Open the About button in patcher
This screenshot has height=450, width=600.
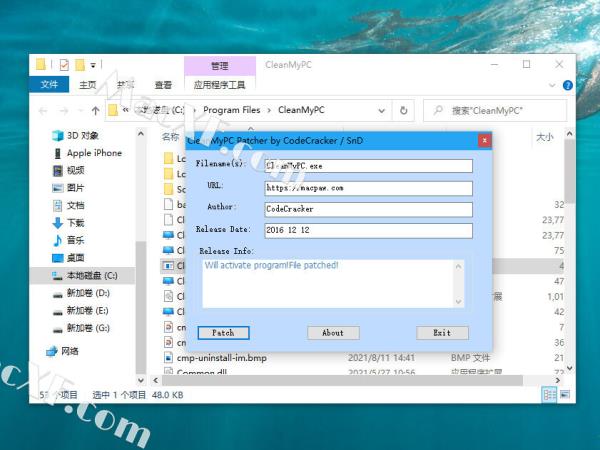[333, 333]
